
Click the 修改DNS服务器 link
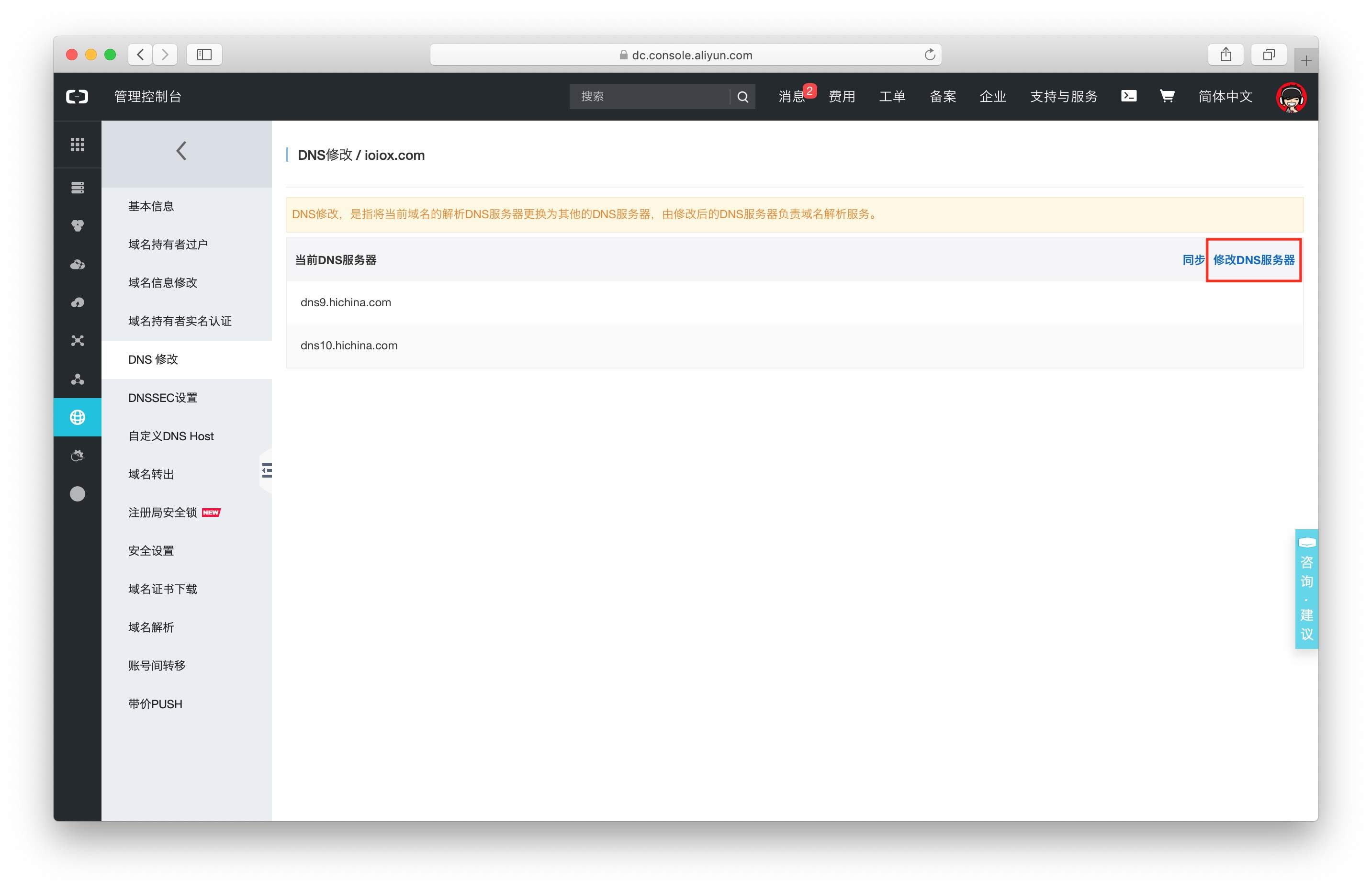tap(1253, 260)
